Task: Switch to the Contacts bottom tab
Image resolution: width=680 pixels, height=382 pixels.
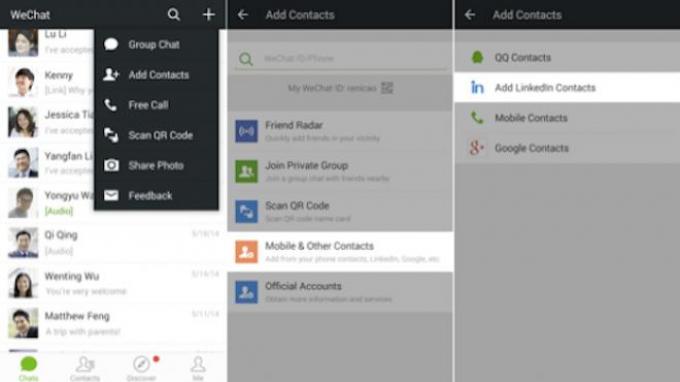Action: (x=85, y=369)
